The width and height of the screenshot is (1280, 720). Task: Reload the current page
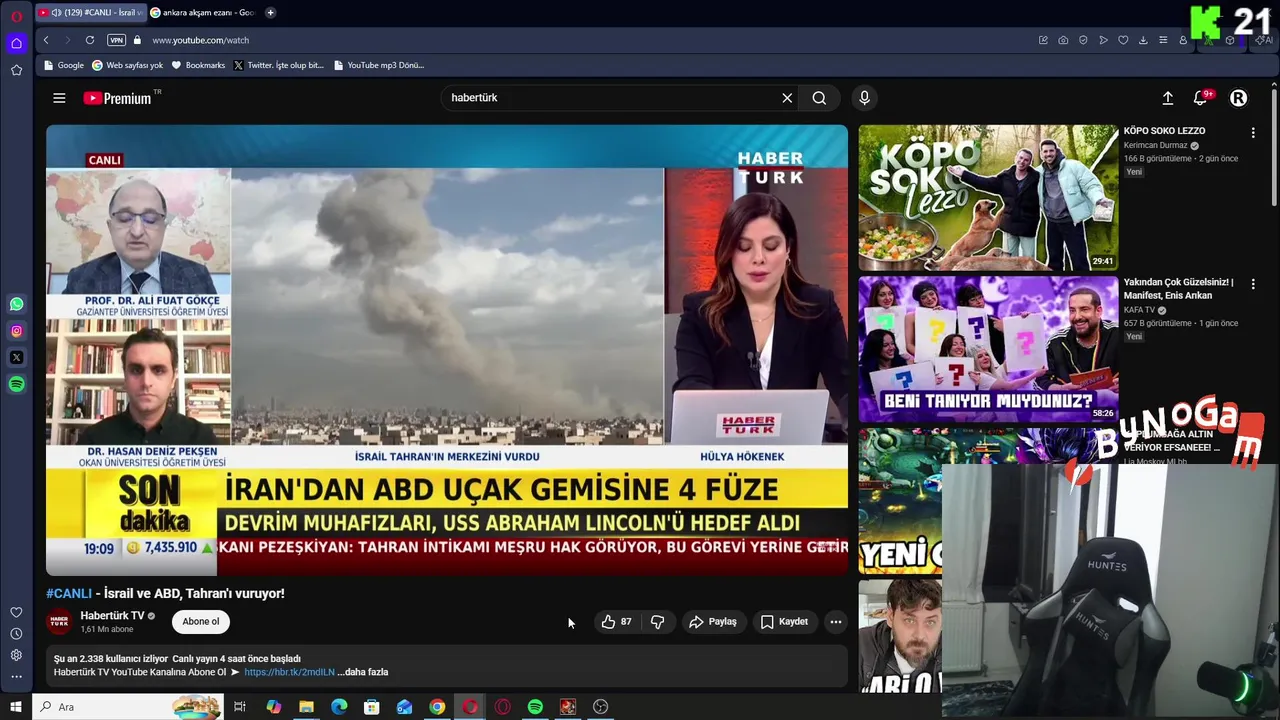(90, 40)
